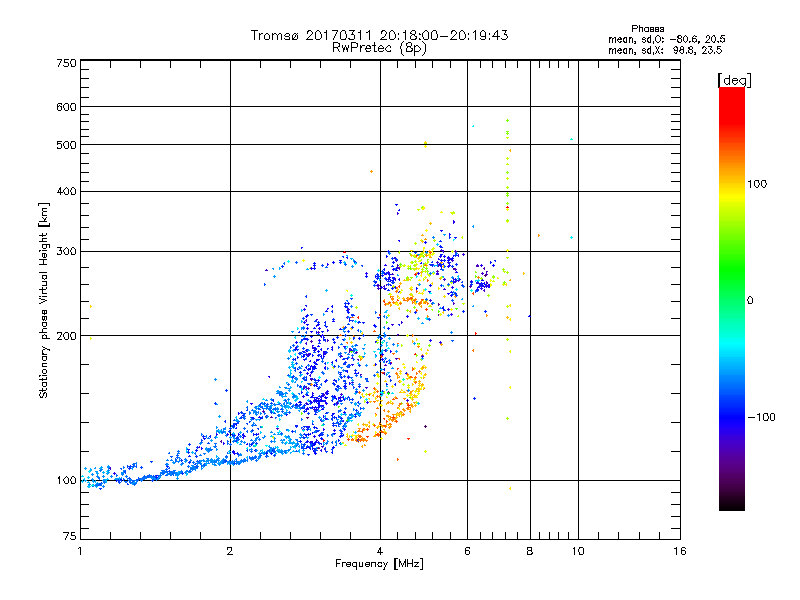Image resolution: width=800 pixels, height=600 pixels.
Task: Click y-axis tick label '200'
Action: (x=66, y=336)
